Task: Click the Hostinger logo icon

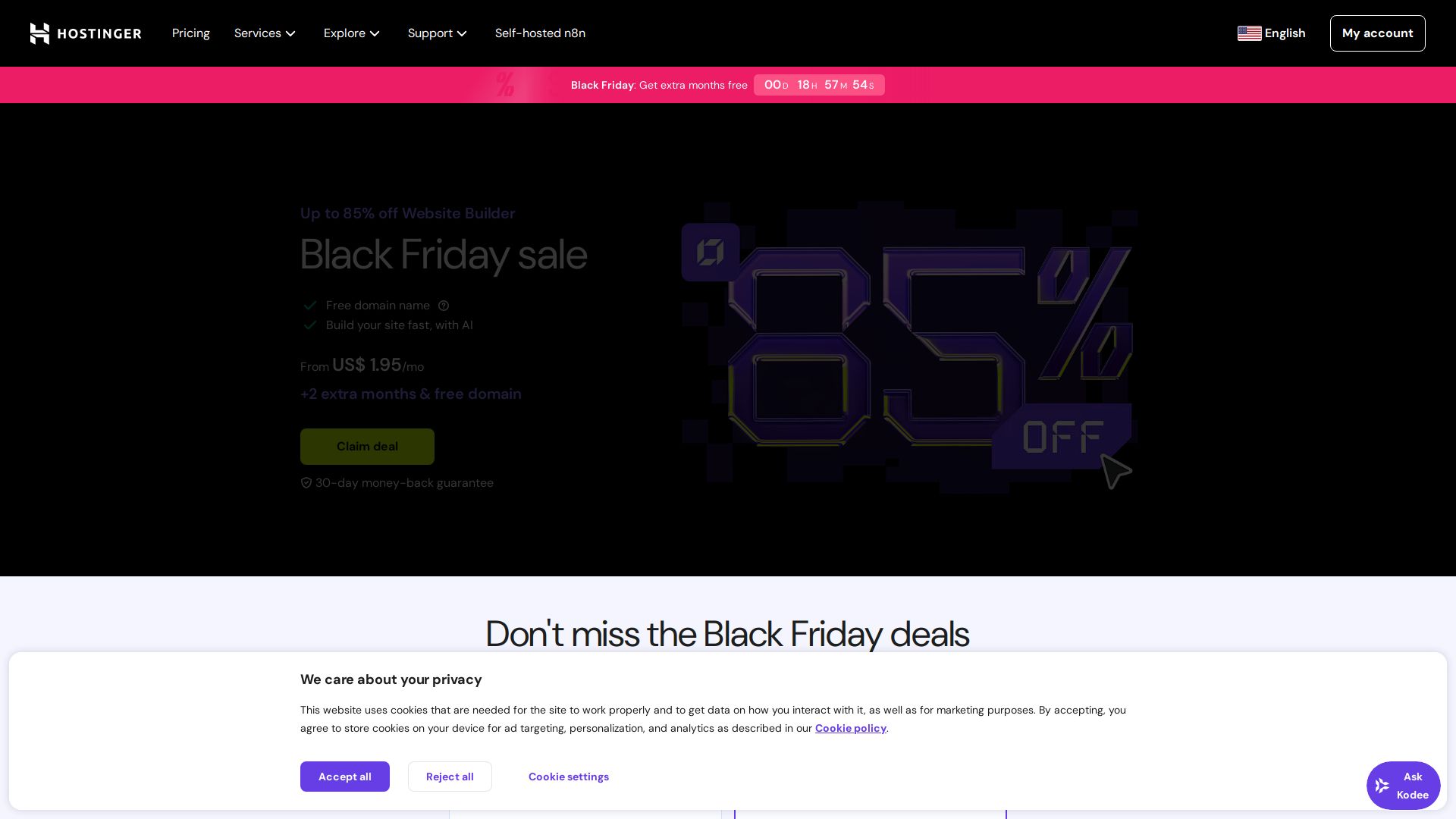Action: point(40,33)
